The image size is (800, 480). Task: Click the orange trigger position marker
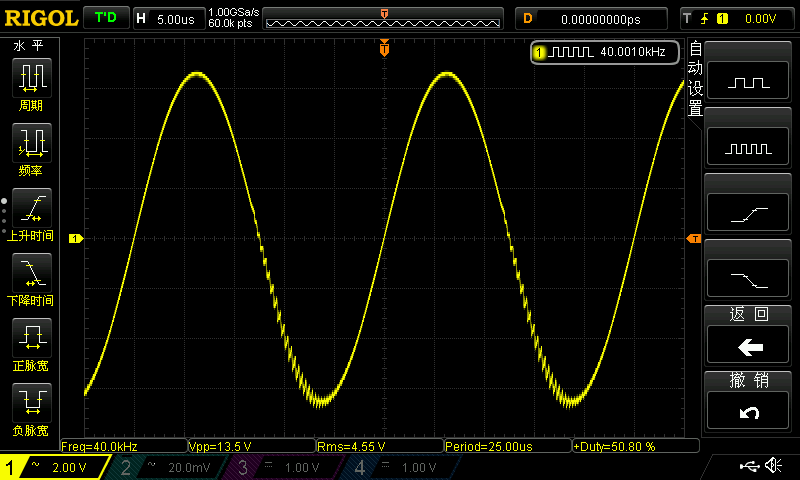384,48
